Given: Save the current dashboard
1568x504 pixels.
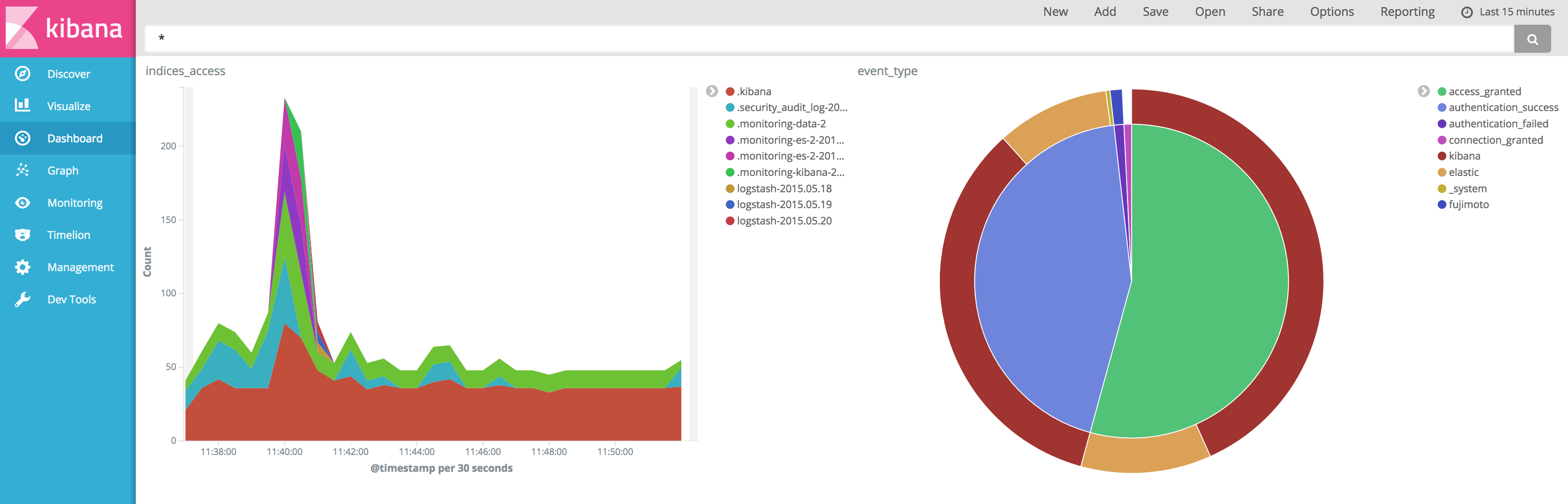Looking at the screenshot, I should [x=1155, y=12].
